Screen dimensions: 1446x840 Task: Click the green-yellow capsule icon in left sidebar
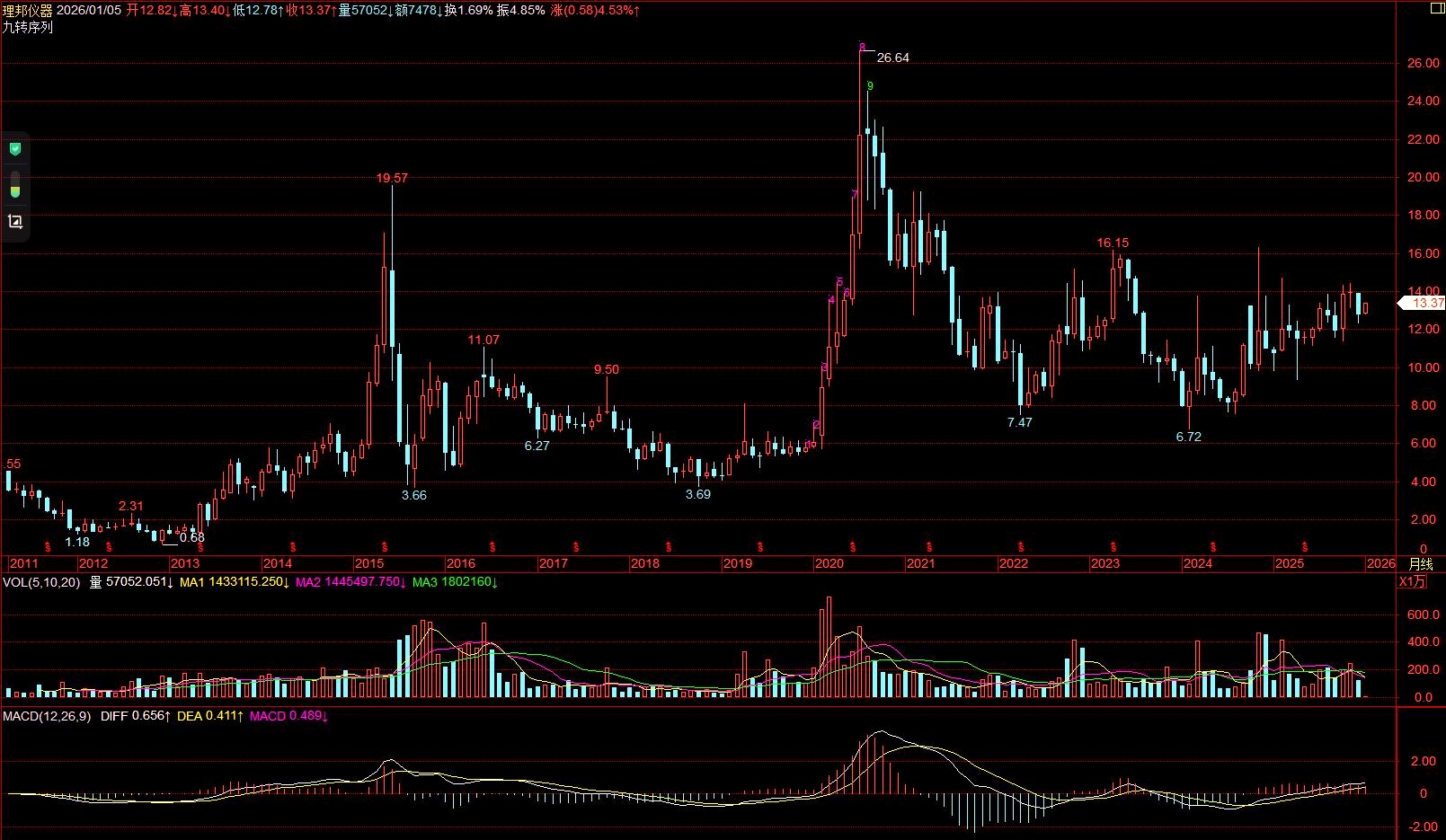[x=14, y=186]
